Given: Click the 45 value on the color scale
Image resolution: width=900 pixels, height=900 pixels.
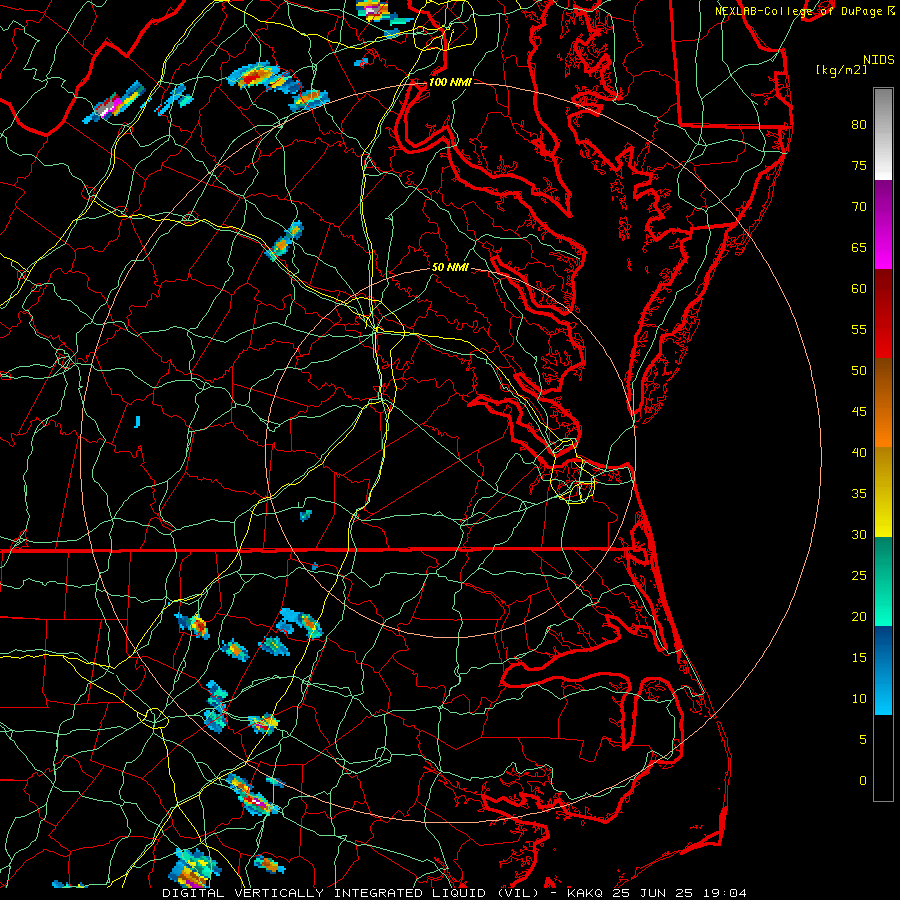Looking at the screenshot, I should (x=859, y=412).
